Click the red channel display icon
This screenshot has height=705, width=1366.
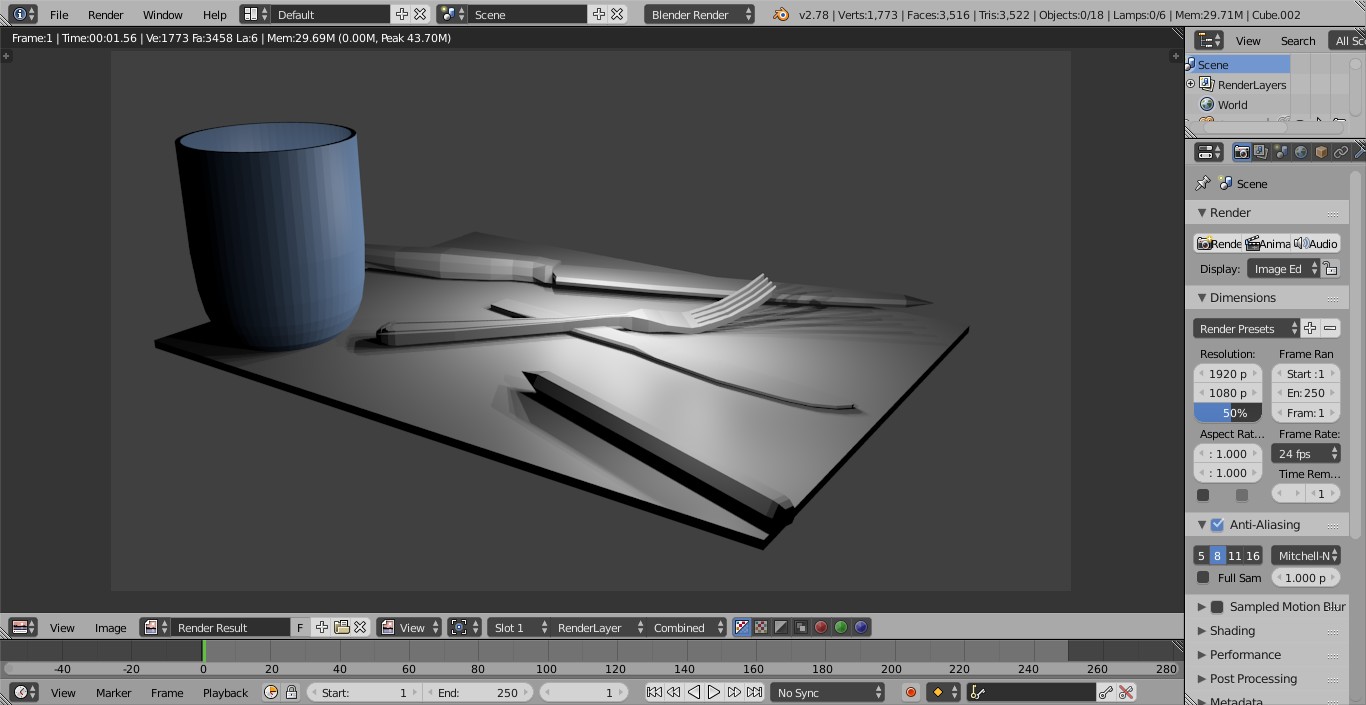click(x=821, y=628)
